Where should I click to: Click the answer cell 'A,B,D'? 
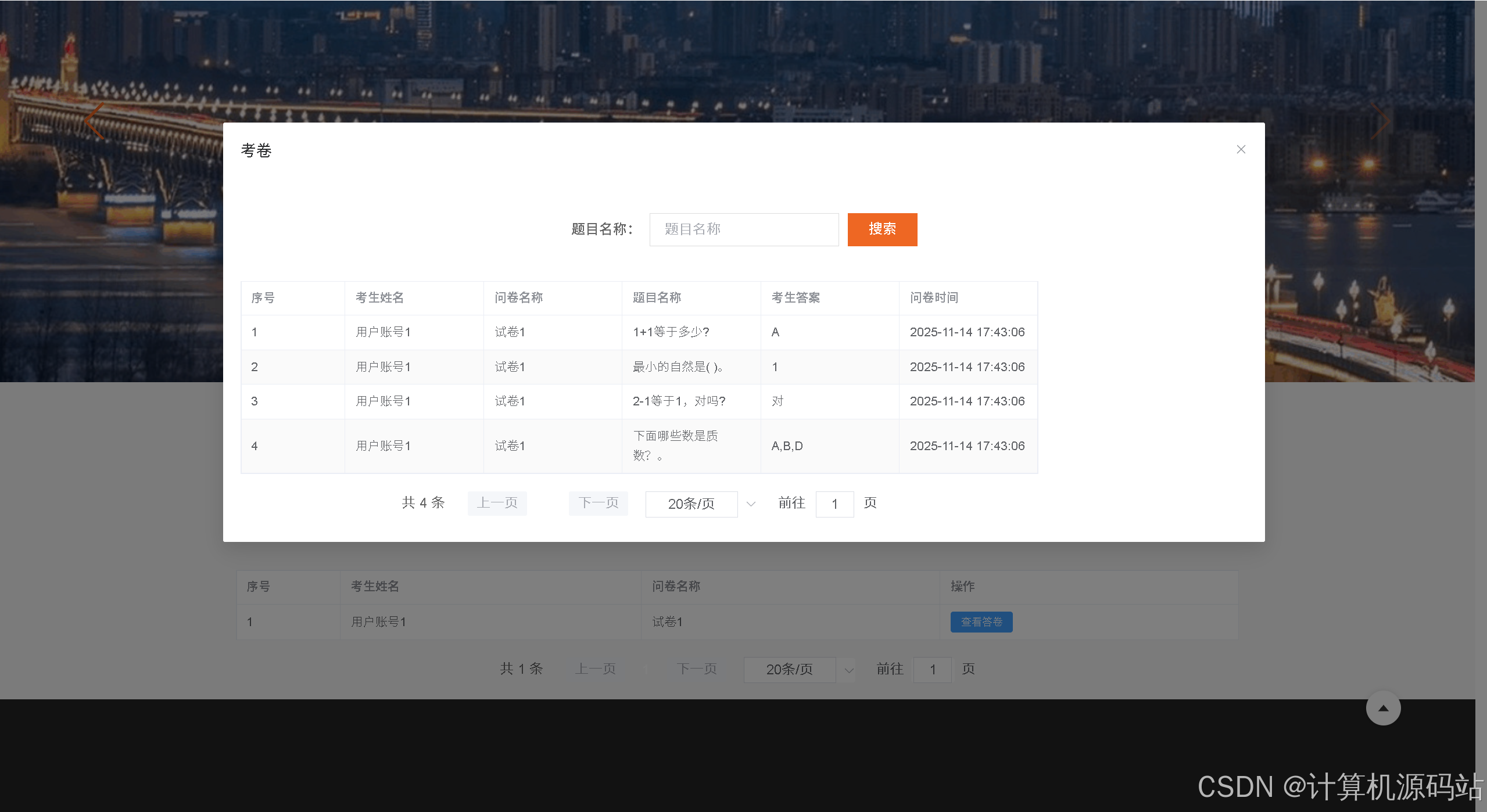830,446
